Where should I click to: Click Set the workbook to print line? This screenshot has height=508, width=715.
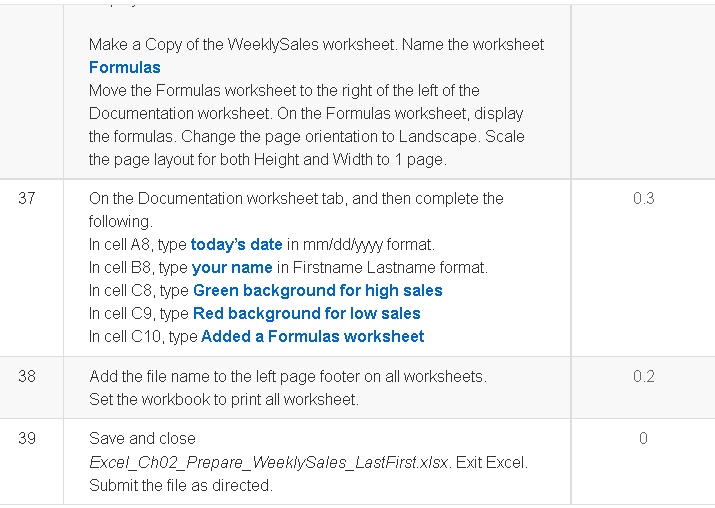tap(224, 399)
